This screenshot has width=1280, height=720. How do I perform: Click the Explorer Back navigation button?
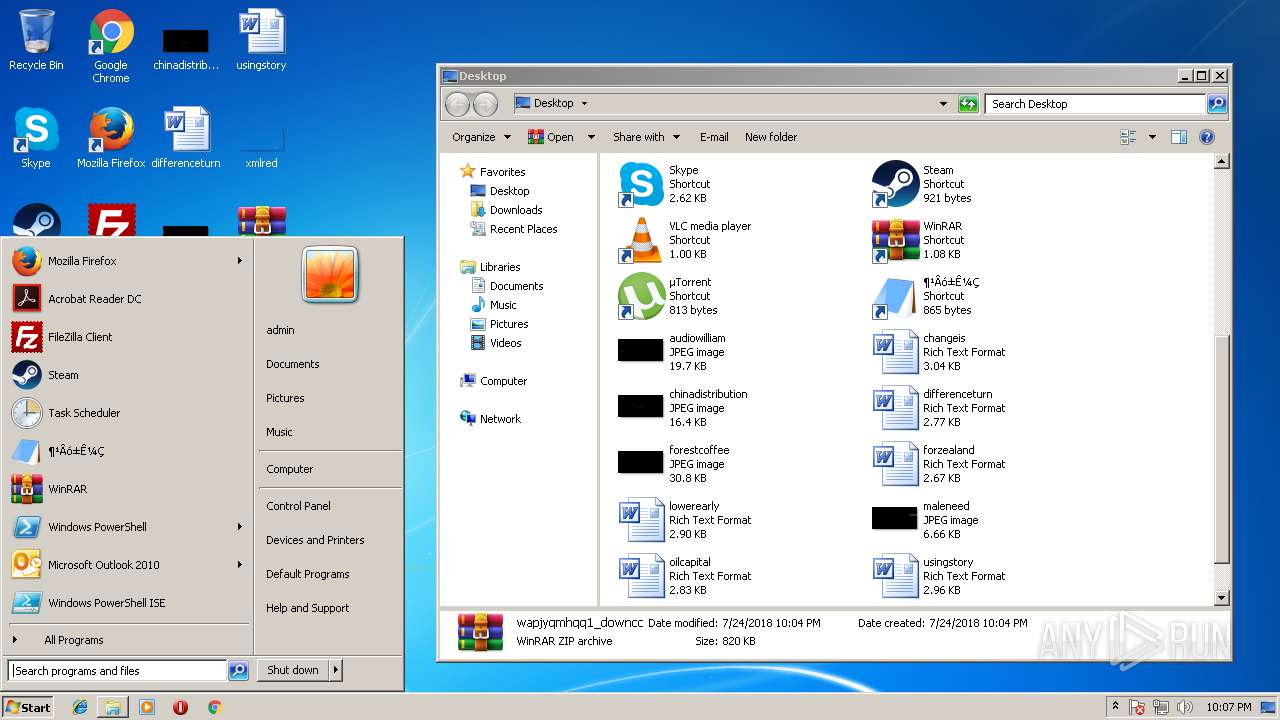tap(457, 103)
